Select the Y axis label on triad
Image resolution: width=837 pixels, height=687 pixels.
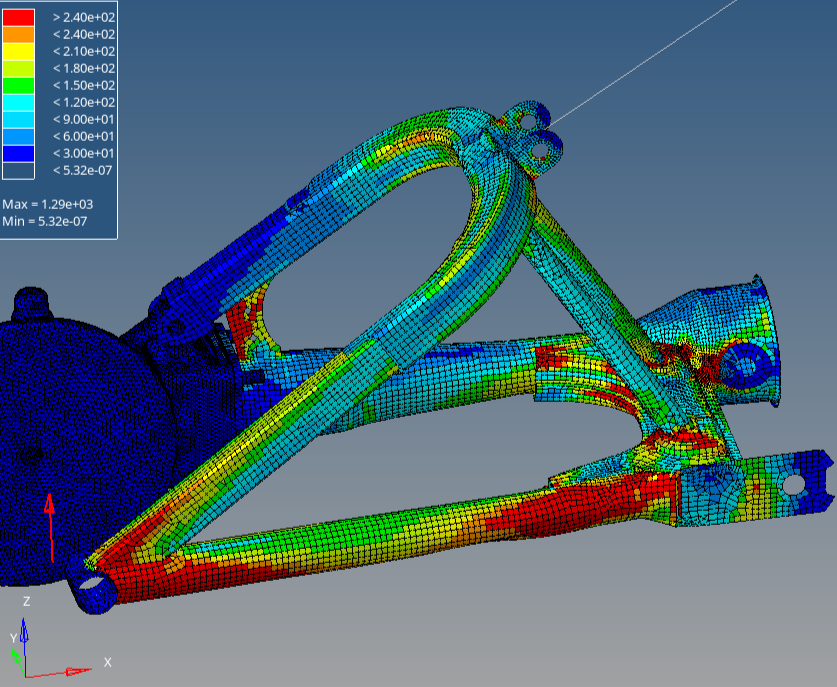tap(13, 637)
